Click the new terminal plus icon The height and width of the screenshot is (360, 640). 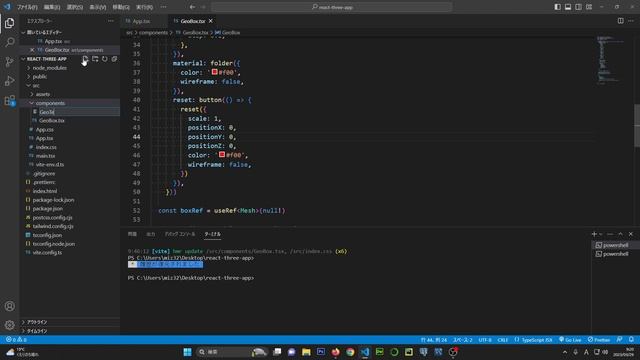click(594, 234)
